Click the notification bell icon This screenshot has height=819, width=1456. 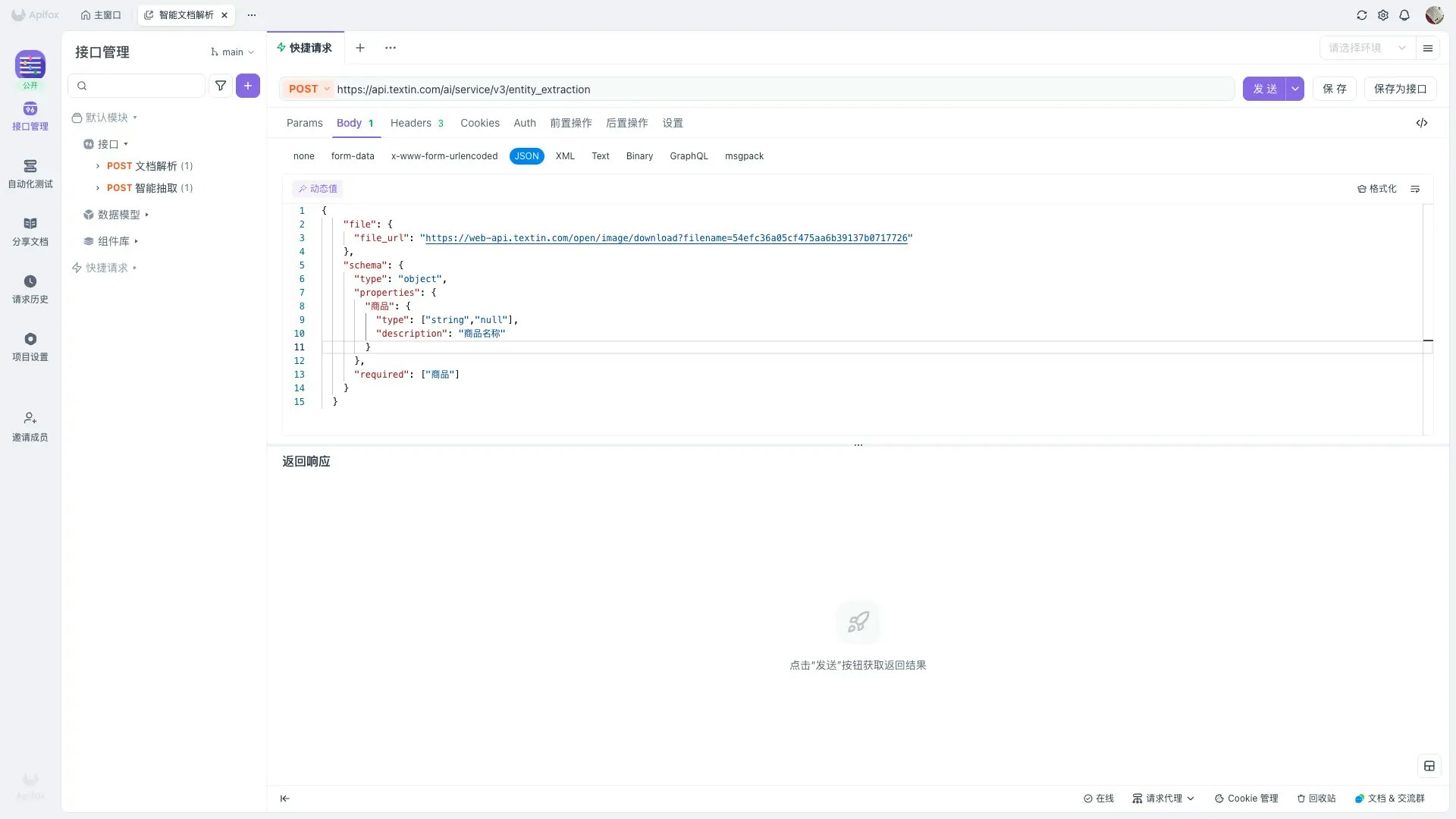(1404, 15)
